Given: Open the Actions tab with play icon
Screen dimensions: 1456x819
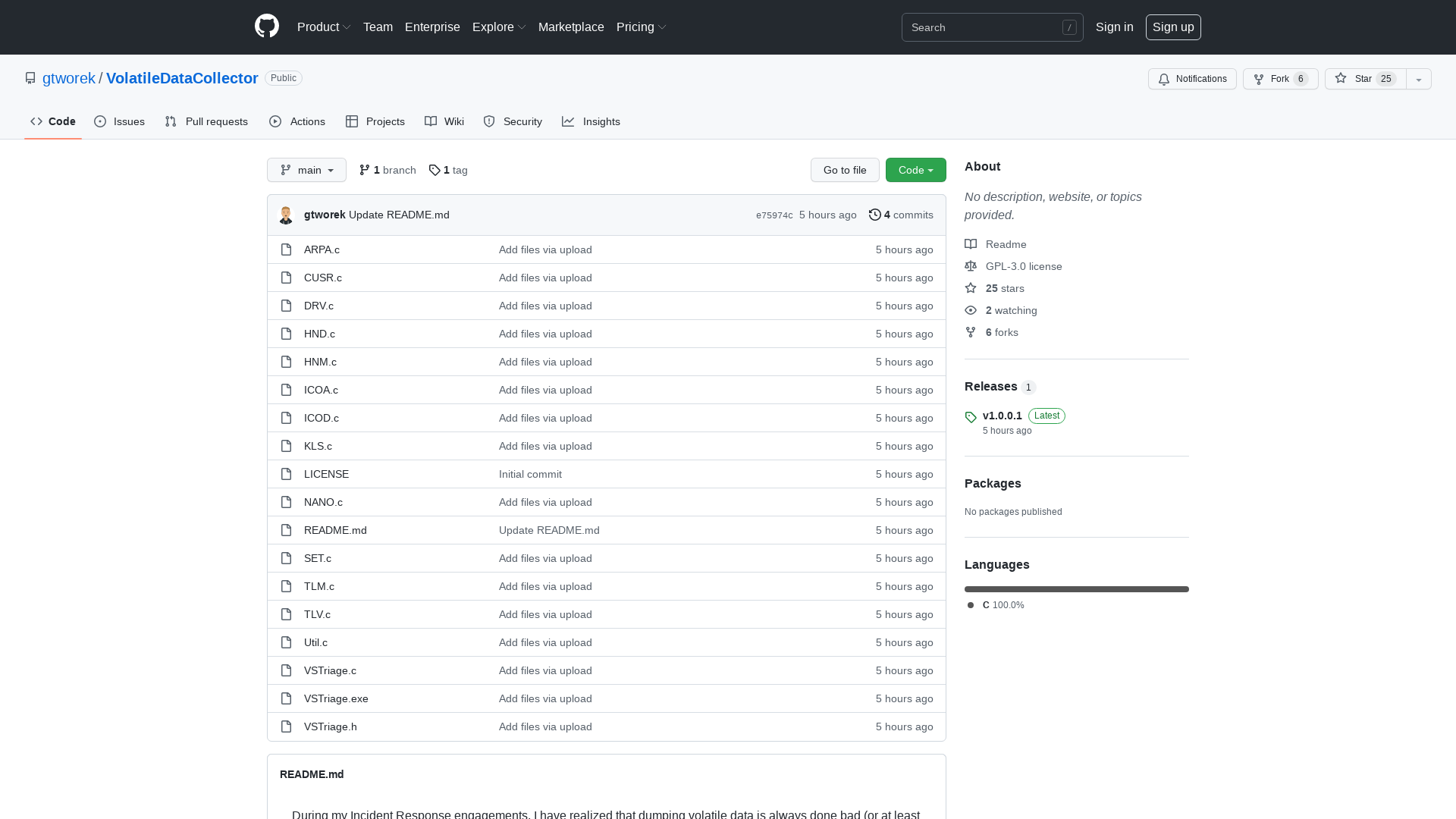Looking at the screenshot, I should pyautogui.click(x=297, y=121).
